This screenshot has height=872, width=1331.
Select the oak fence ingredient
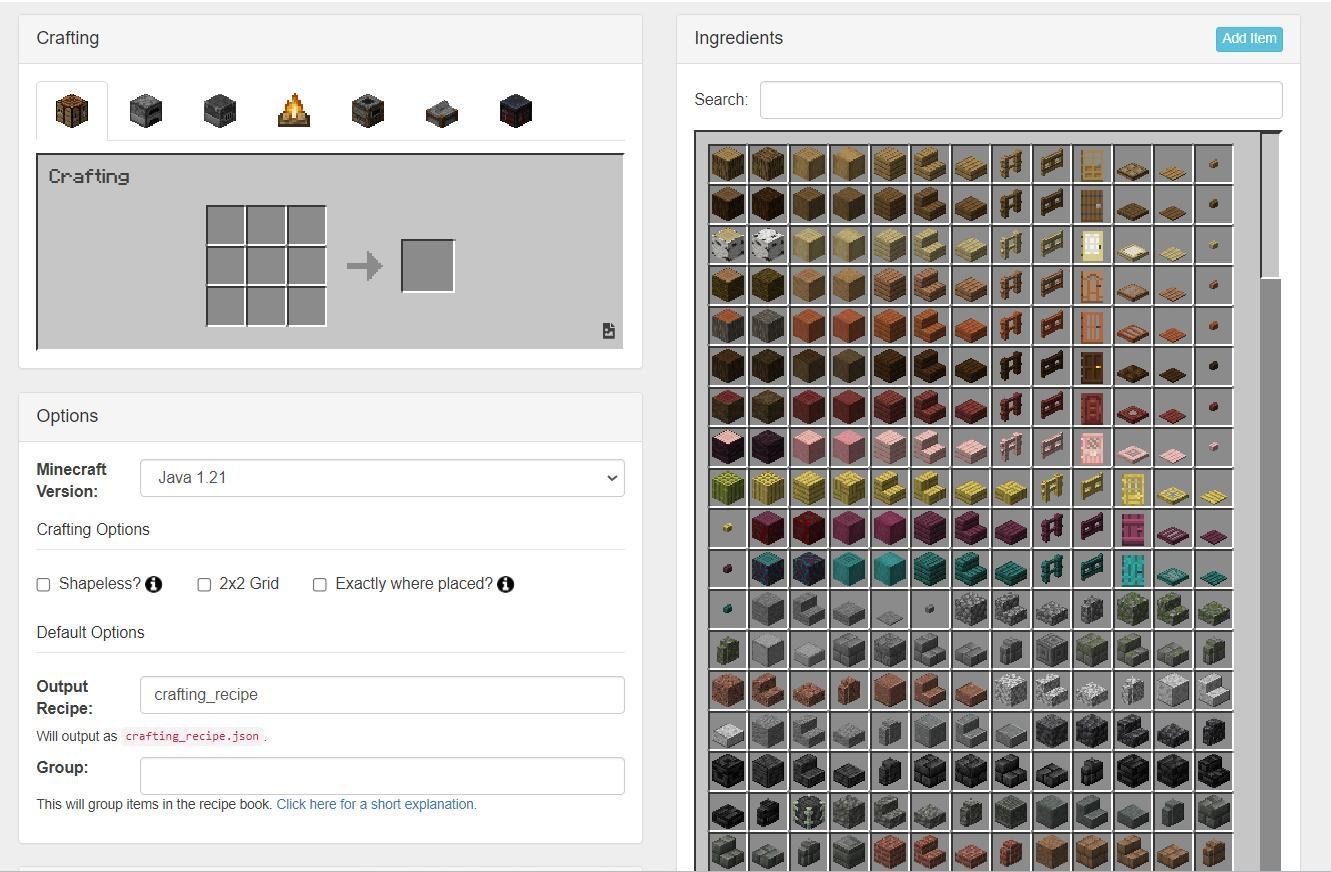[x=1011, y=164]
